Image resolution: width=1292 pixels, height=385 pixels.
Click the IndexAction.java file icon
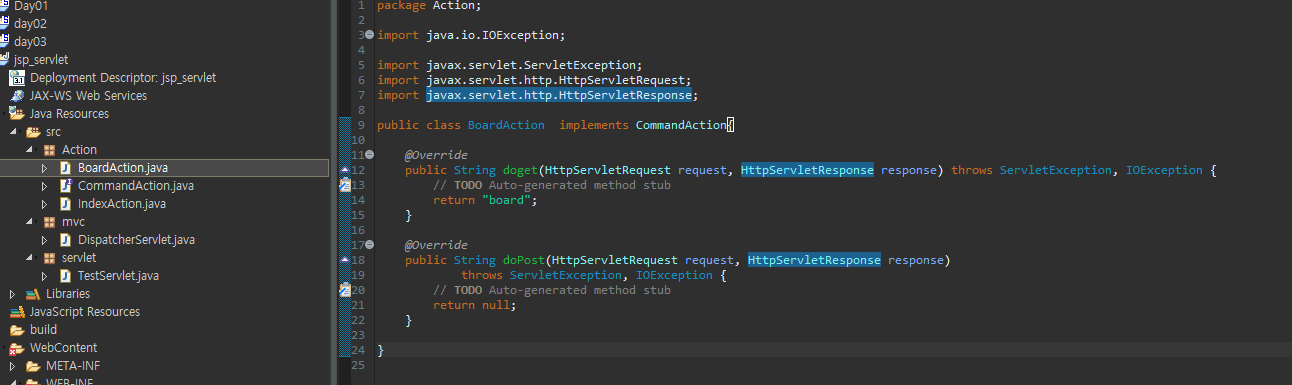65,204
